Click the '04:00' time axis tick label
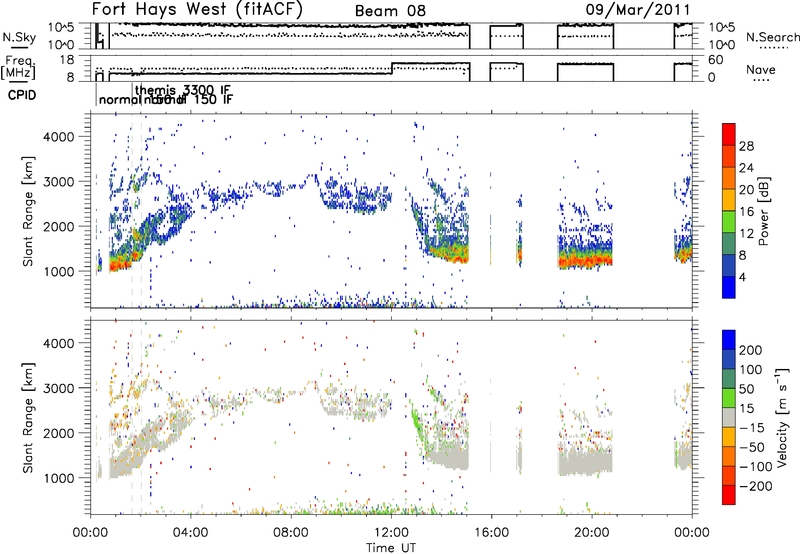This screenshot has width=800, height=554. tap(190, 533)
